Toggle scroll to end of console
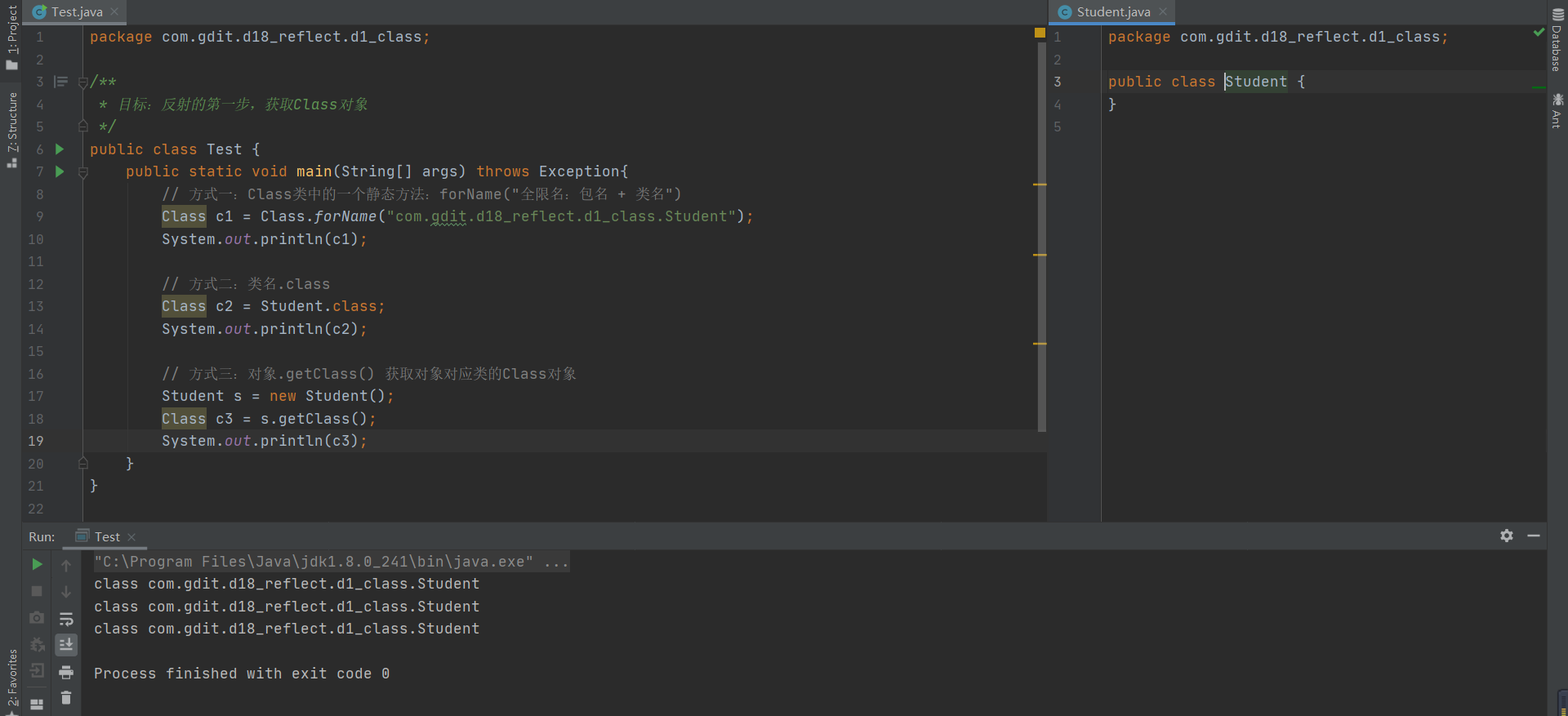Image resolution: width=1568 pixels, height=716 pixels. pos(66,645)
